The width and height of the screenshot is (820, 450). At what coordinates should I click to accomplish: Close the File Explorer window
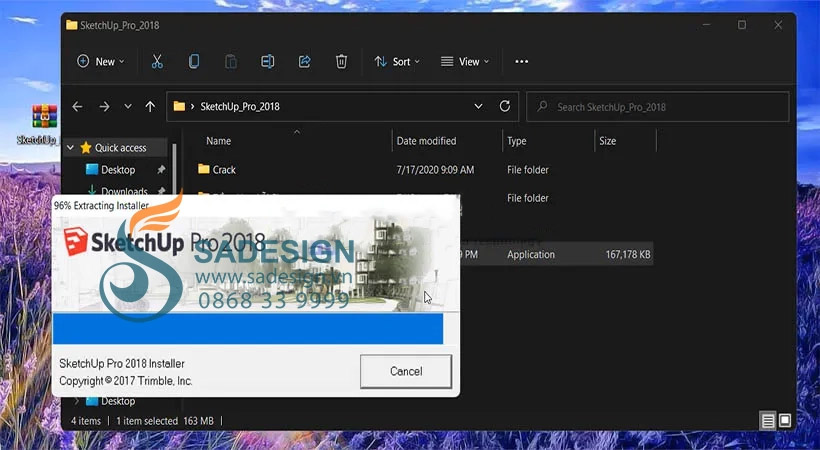778,25
